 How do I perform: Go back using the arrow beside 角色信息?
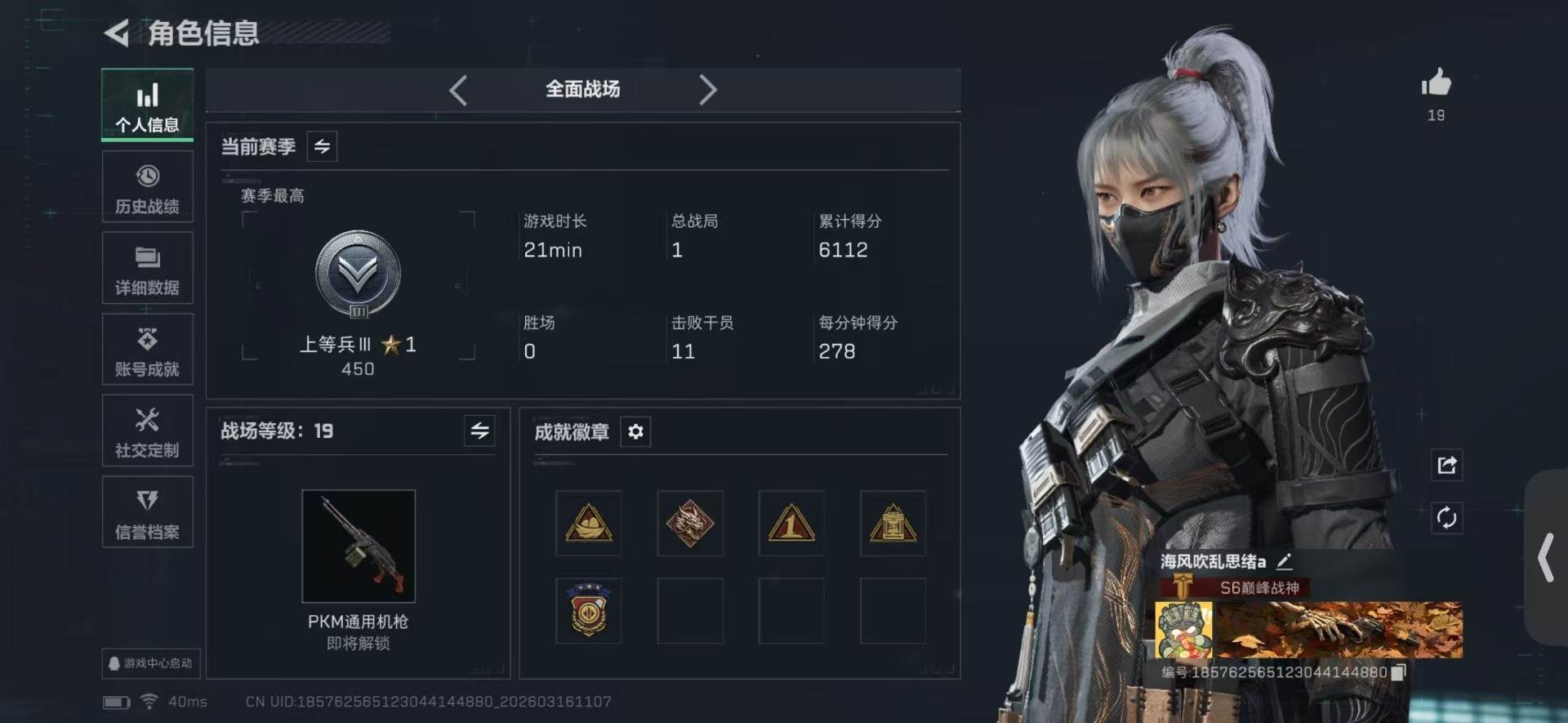(x=117, y=33)
